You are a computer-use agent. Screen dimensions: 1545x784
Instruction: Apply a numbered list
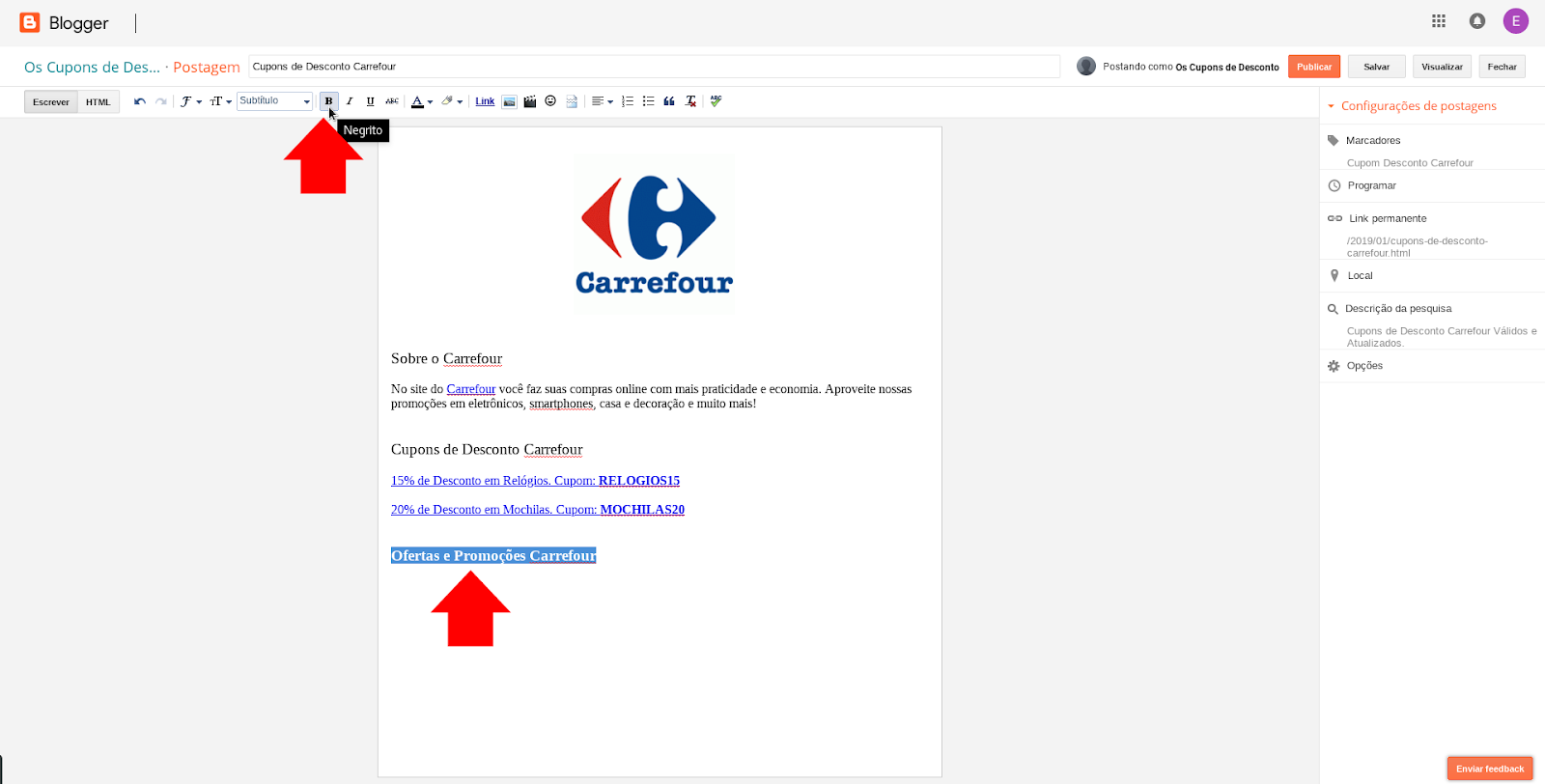pos(628,101)
